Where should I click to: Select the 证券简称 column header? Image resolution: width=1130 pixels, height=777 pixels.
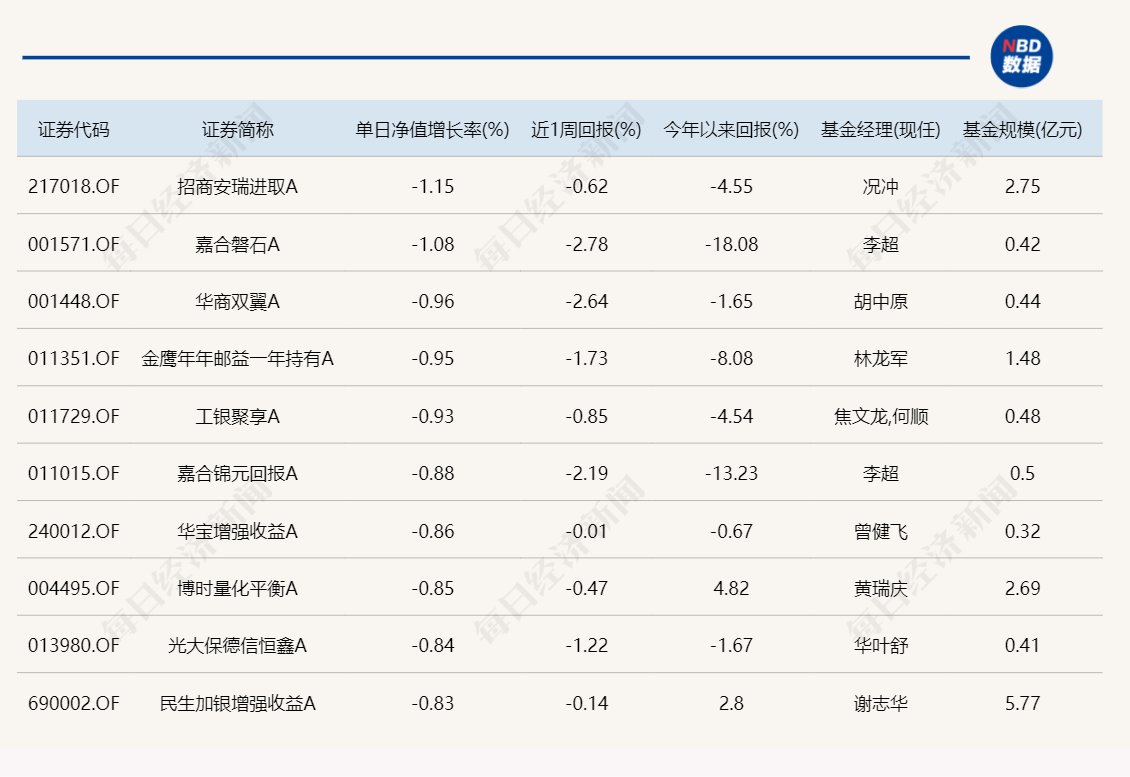click(x=237, y=130)
